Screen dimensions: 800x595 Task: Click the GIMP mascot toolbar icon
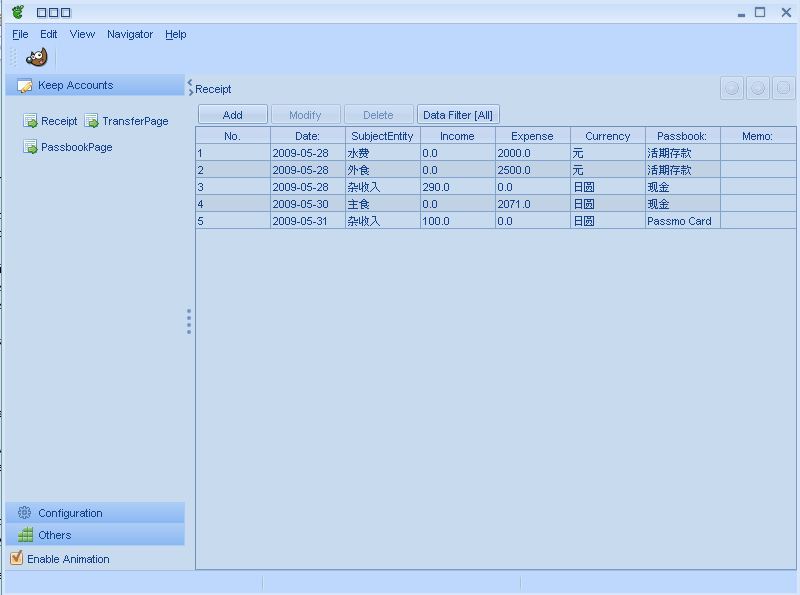[37, 58]
